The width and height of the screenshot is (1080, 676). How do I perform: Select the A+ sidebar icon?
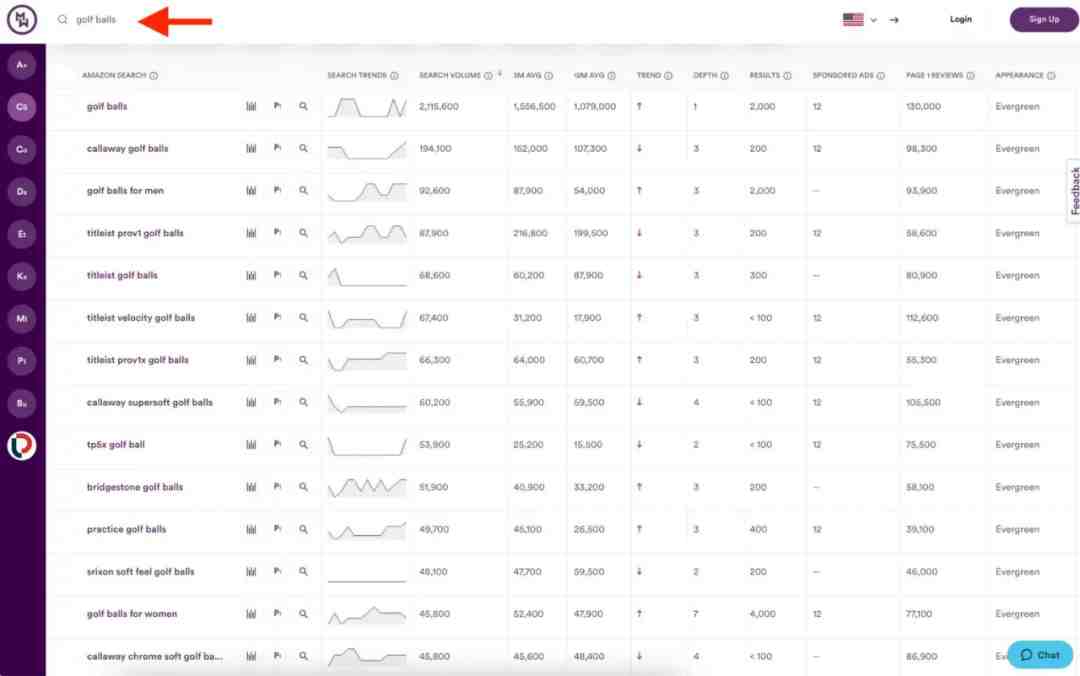coord(22,65)
